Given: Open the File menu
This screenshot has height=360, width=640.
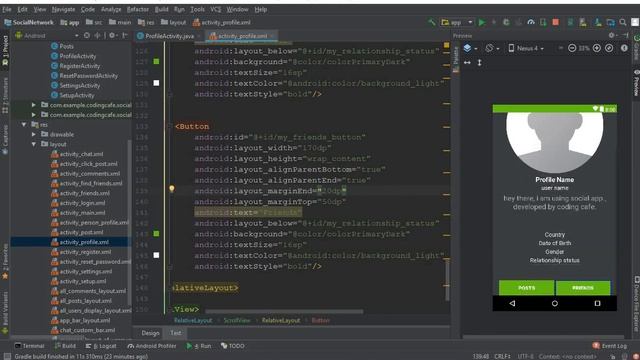Looking at the screenshot, I should (x=7, y=9).
